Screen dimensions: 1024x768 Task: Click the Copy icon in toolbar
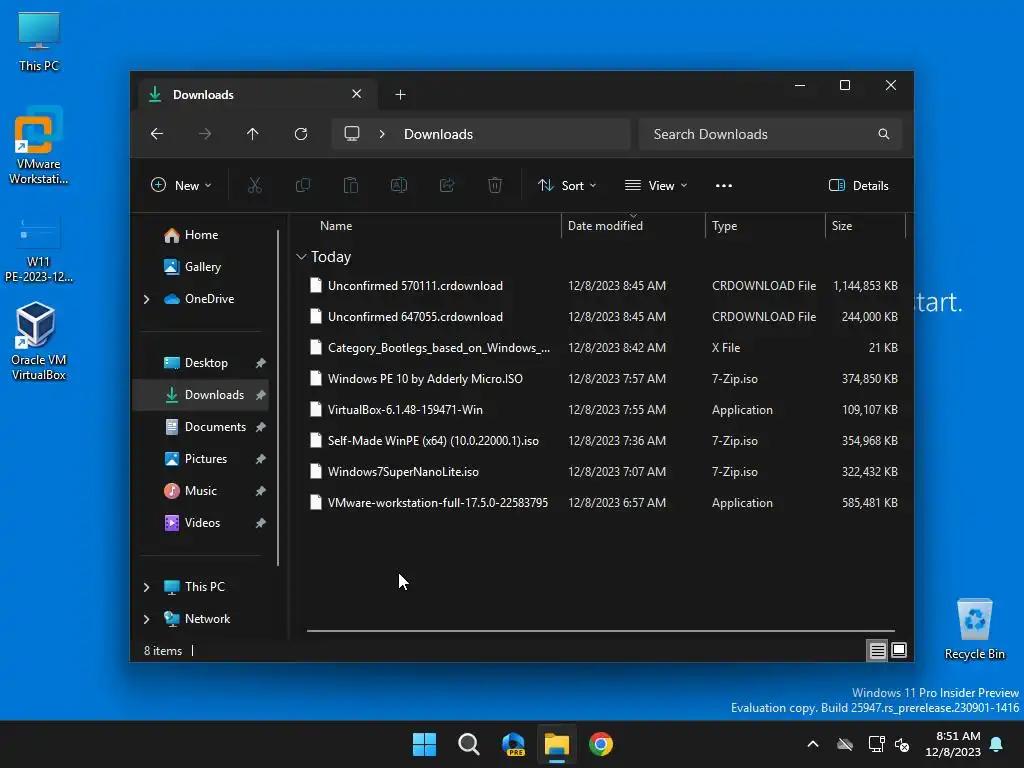coord(303,185)
